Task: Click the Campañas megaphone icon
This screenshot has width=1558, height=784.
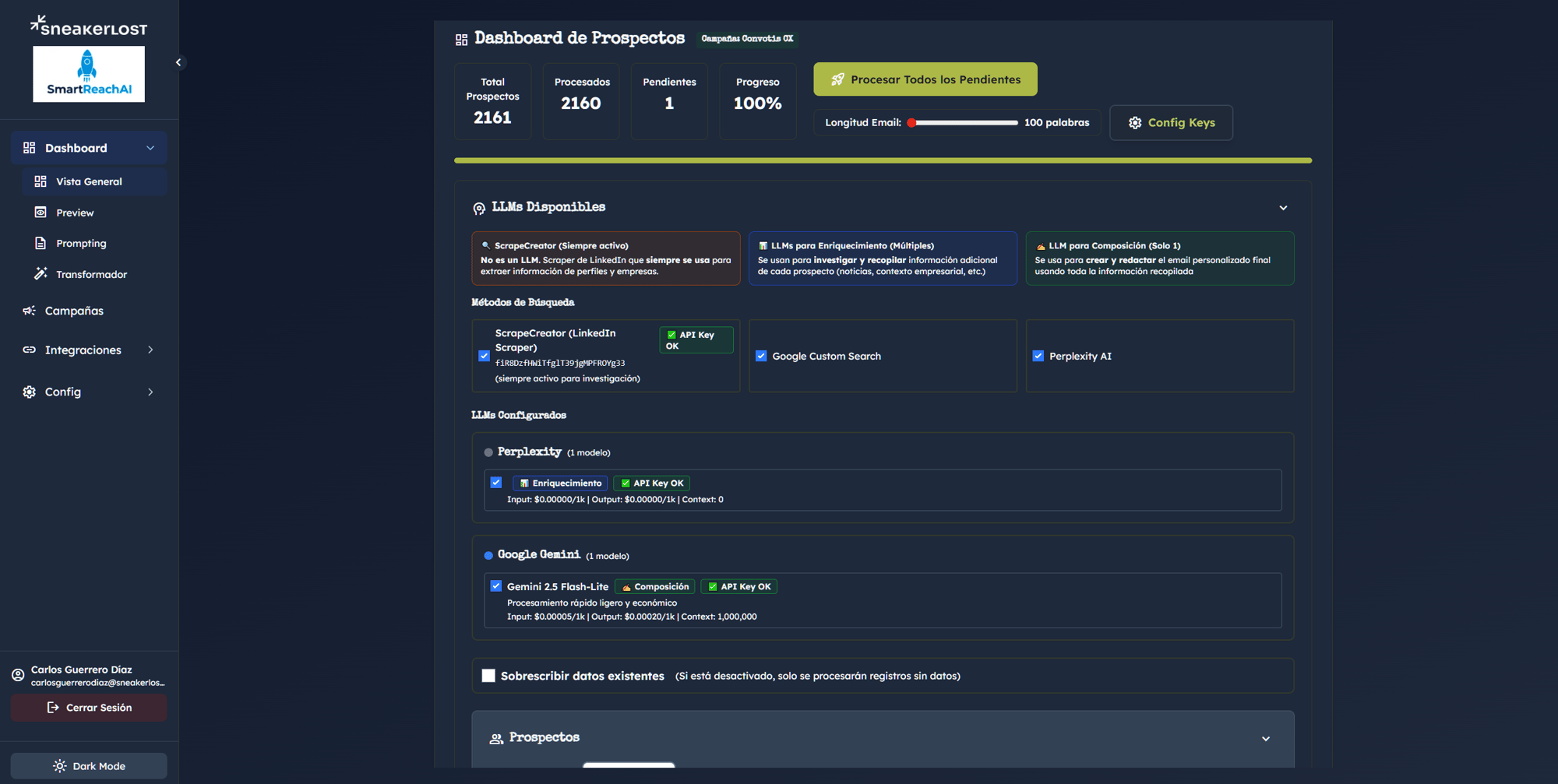Action: click(30, 311)
